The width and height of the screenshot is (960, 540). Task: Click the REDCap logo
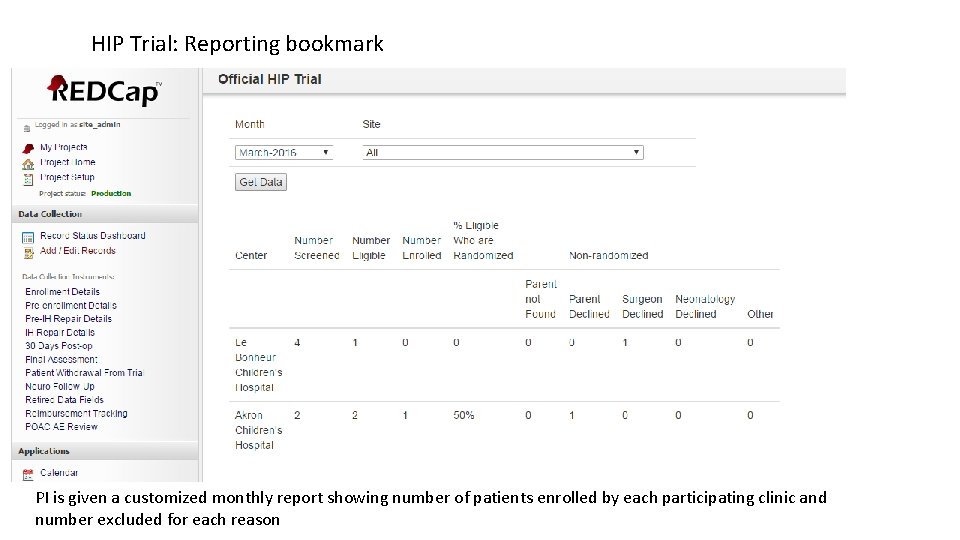coord(104,91)
